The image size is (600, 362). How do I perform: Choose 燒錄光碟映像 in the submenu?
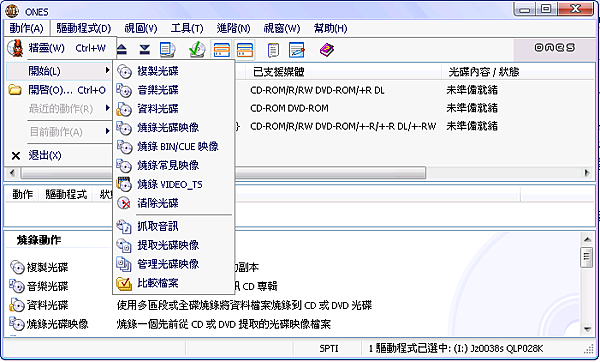pyautogui.click(x=174, y=128)
